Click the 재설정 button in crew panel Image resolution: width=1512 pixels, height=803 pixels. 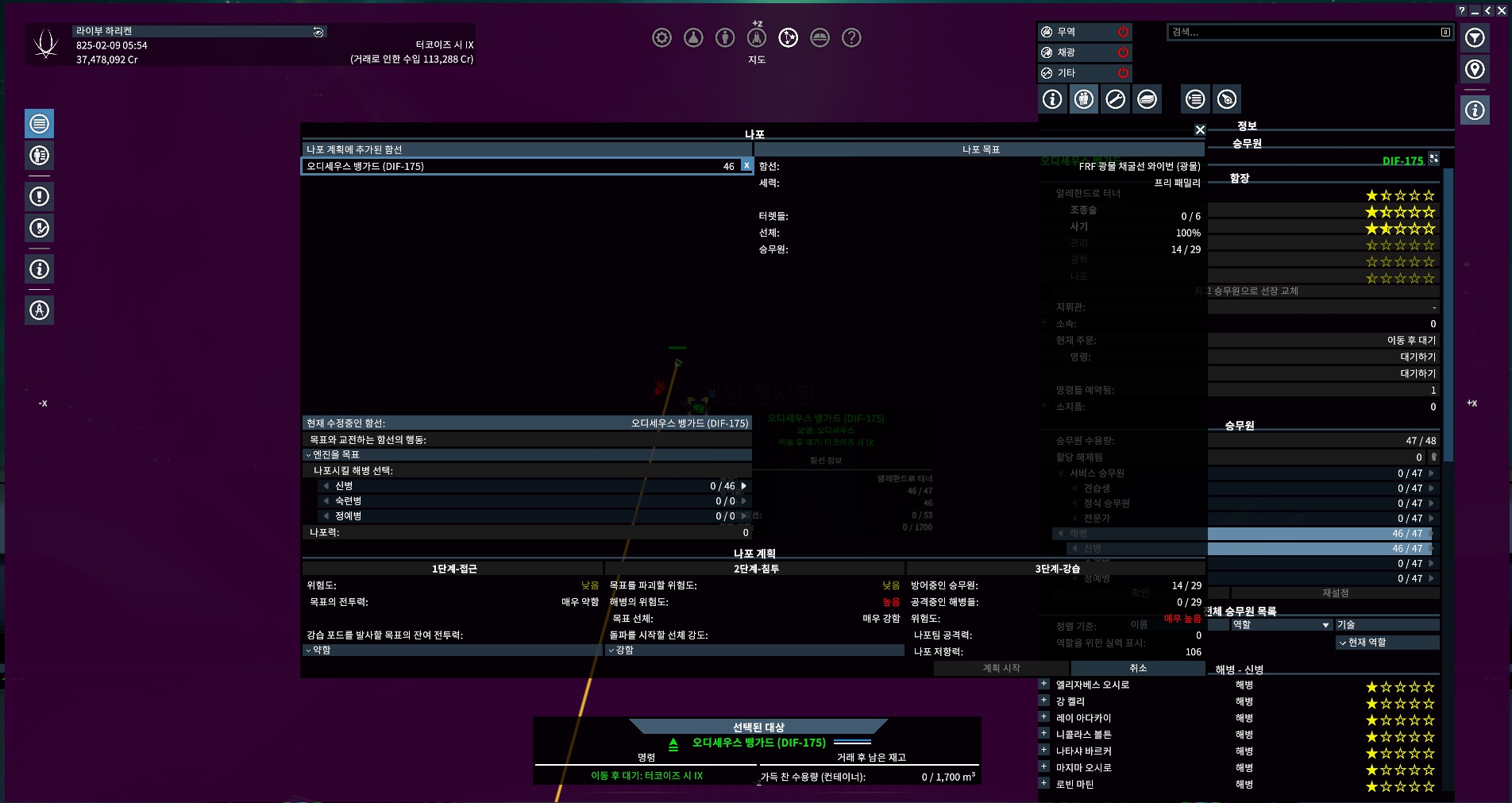tap(1335, 593)
